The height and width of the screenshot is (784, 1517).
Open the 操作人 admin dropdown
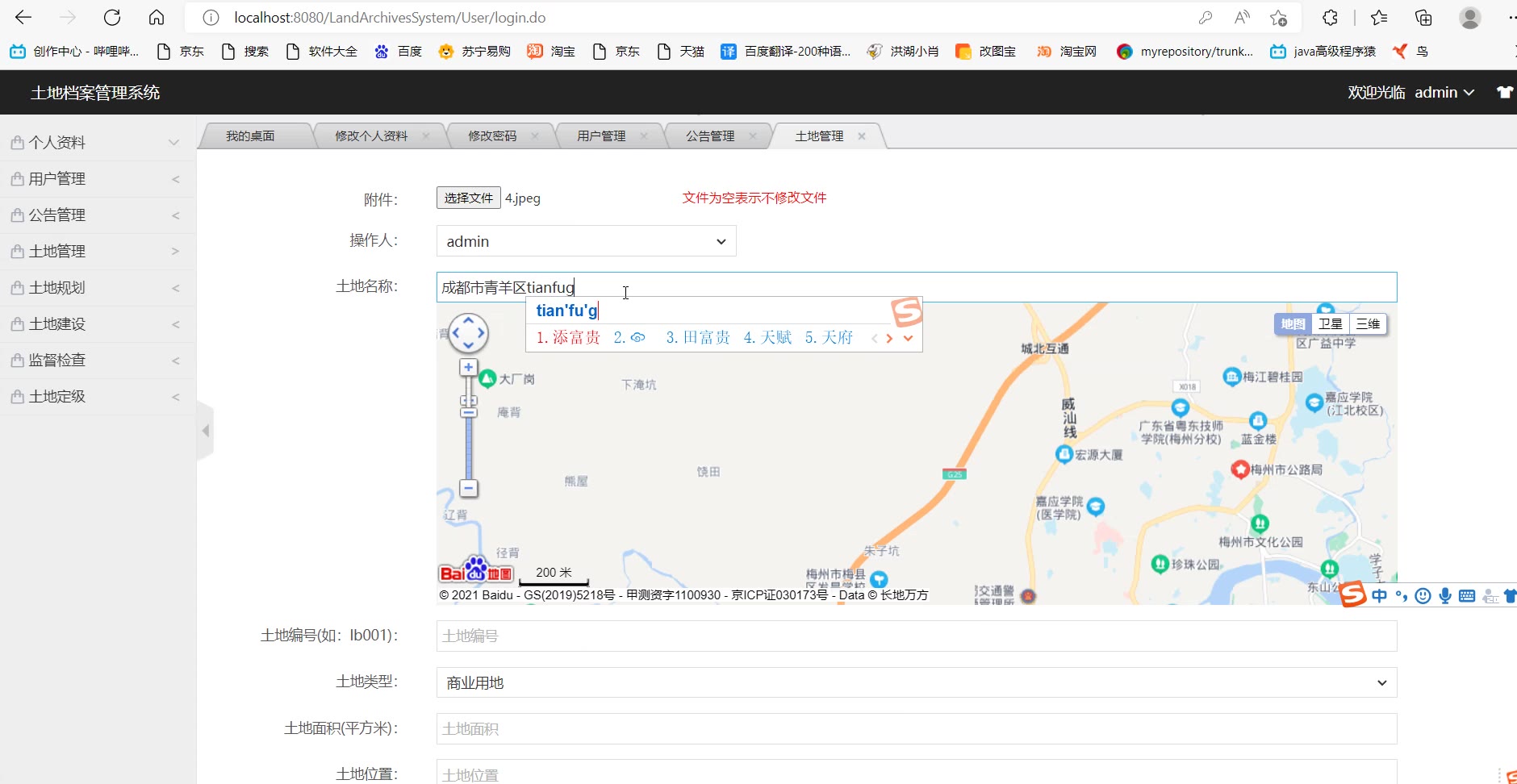(586, 241)
